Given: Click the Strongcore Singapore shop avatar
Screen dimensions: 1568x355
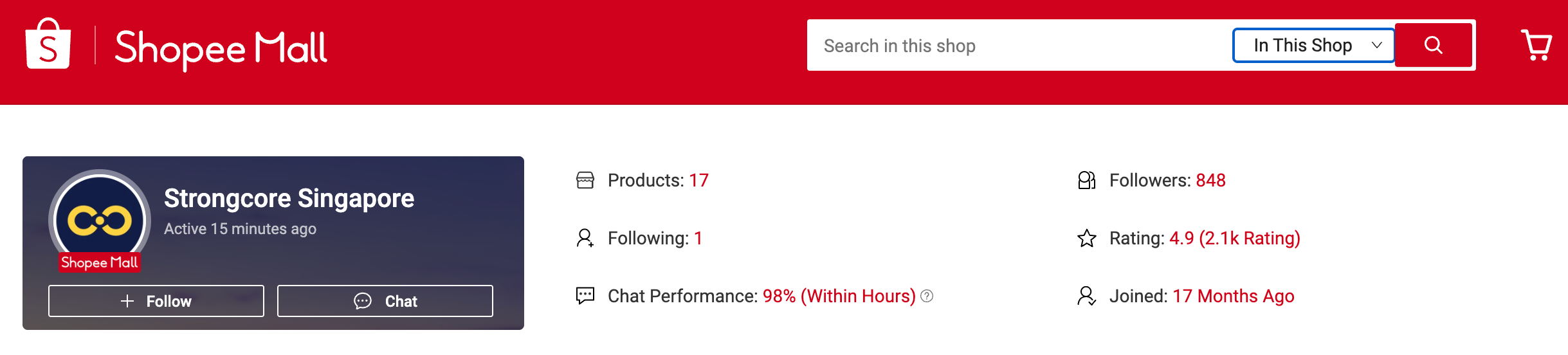Looking at the screenshot, I should coord(100,219).
